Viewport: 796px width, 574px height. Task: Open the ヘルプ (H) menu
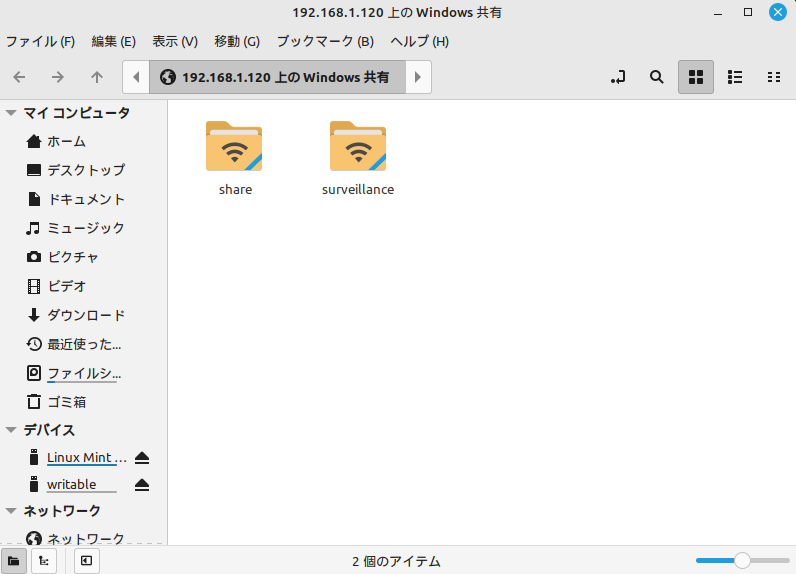[420, 42]
